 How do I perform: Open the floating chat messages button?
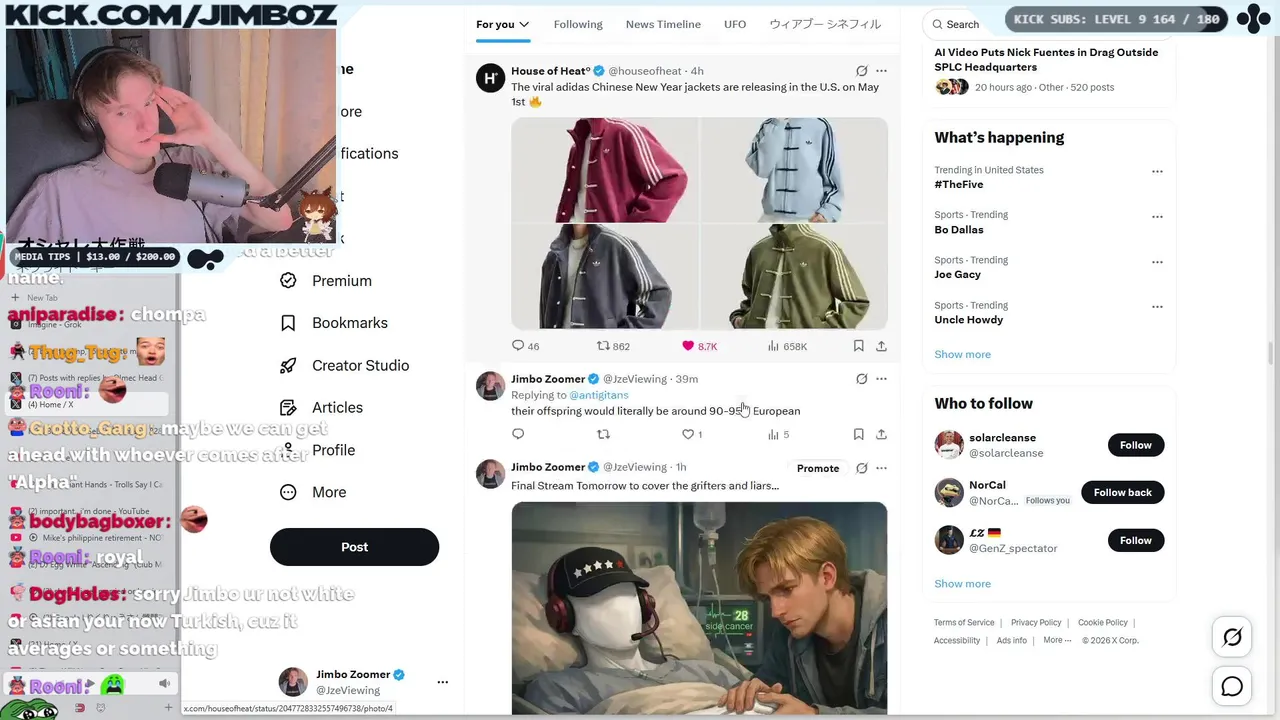pos(1232,686)
